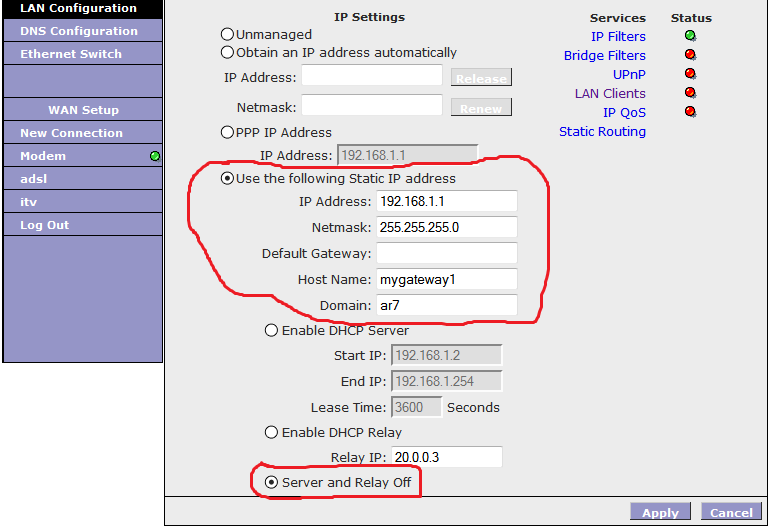Open the IP QoS link
The width and height of the screenshot is (768, 531).
coord(624,113)
